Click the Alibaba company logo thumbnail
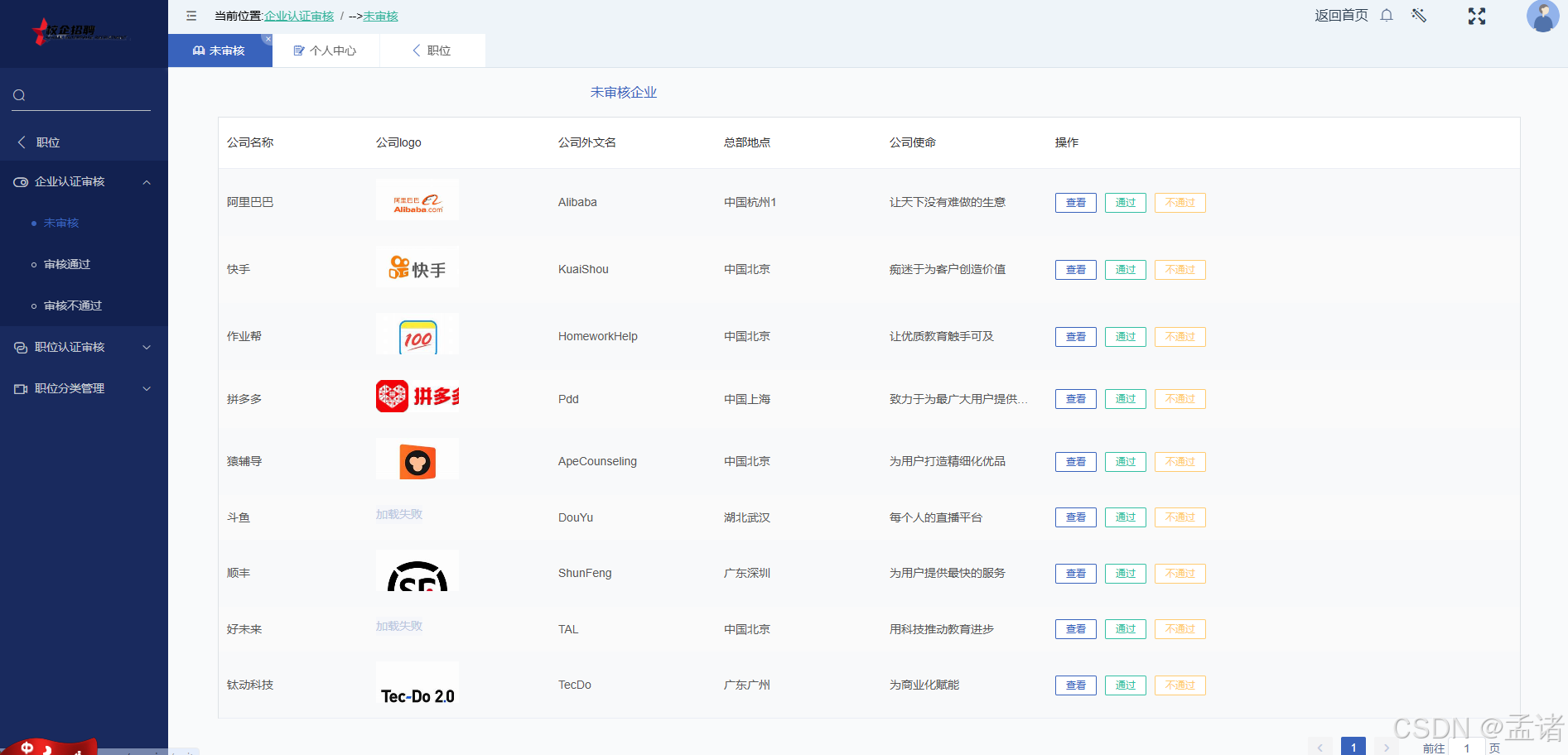Viewport: 1568px width, 755px height. pos(417,200)
